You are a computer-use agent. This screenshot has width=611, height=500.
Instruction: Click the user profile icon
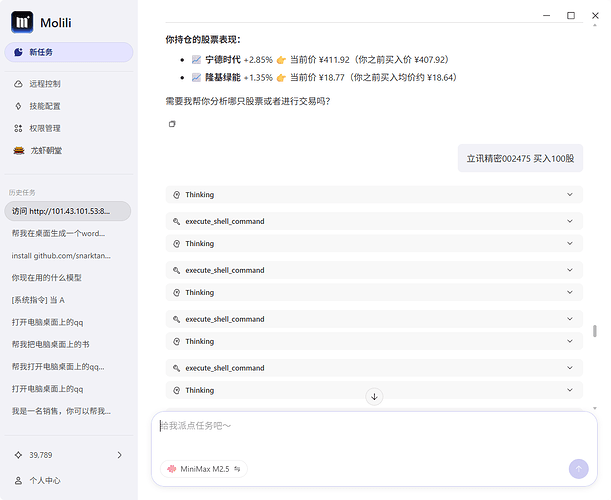pyautogui.click(x=18, y=481)
